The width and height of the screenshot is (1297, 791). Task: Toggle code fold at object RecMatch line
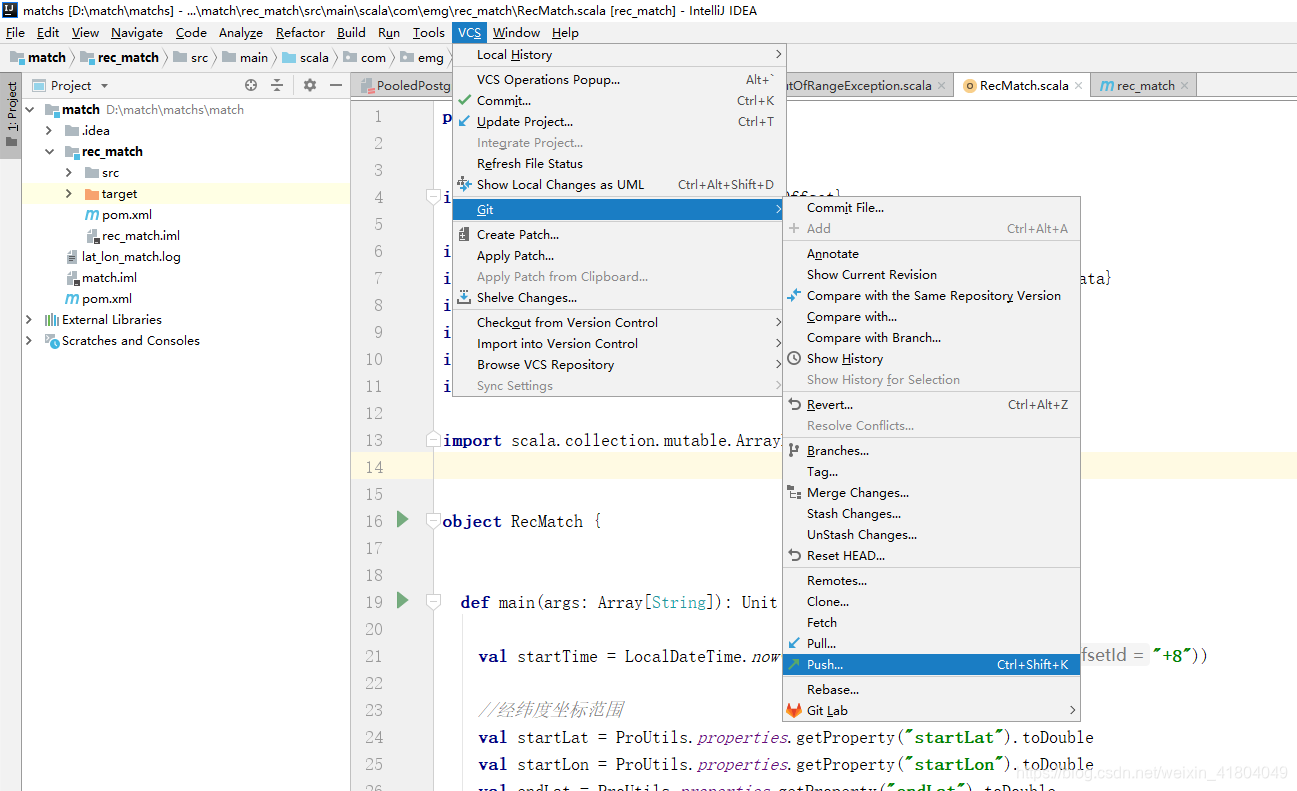(433, 521)
